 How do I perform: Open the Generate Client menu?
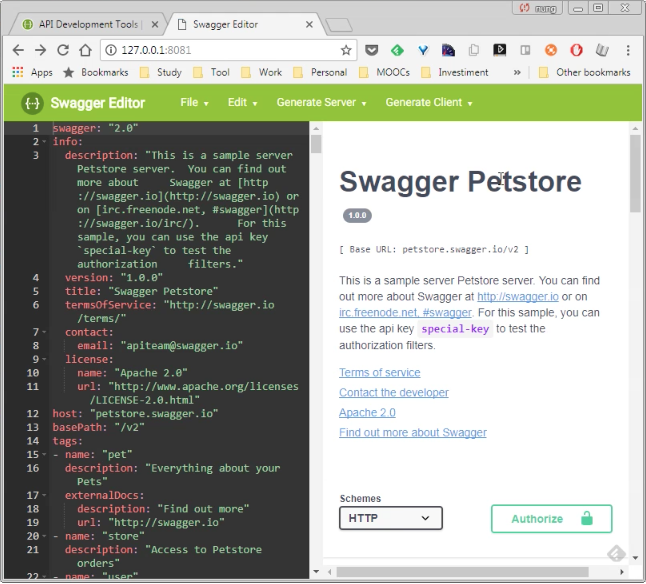pos(429,103)
